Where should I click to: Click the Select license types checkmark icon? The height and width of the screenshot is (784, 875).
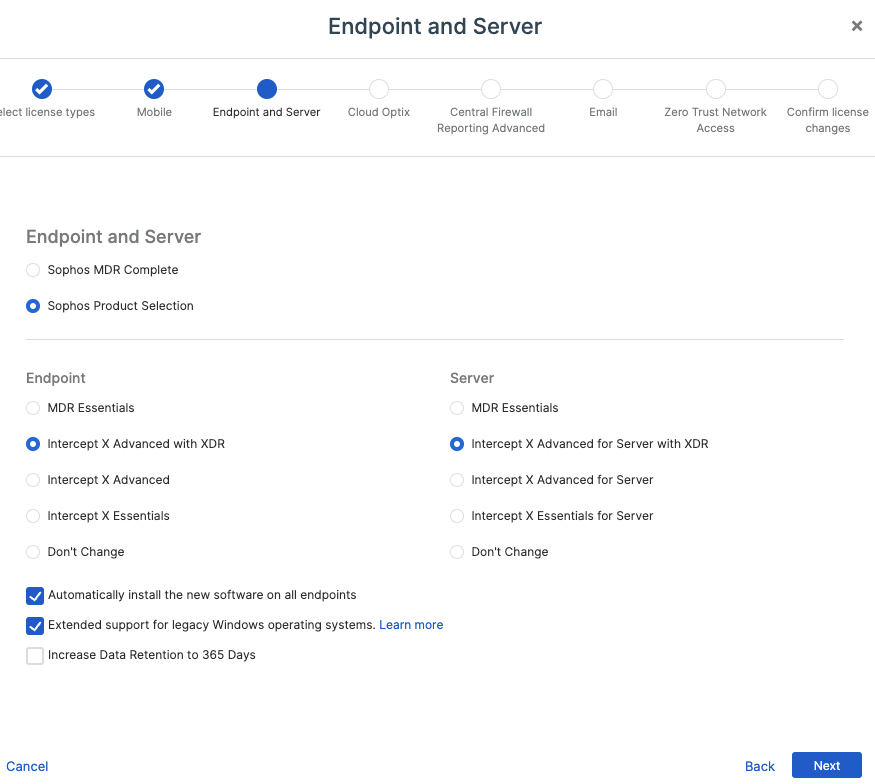42,89
